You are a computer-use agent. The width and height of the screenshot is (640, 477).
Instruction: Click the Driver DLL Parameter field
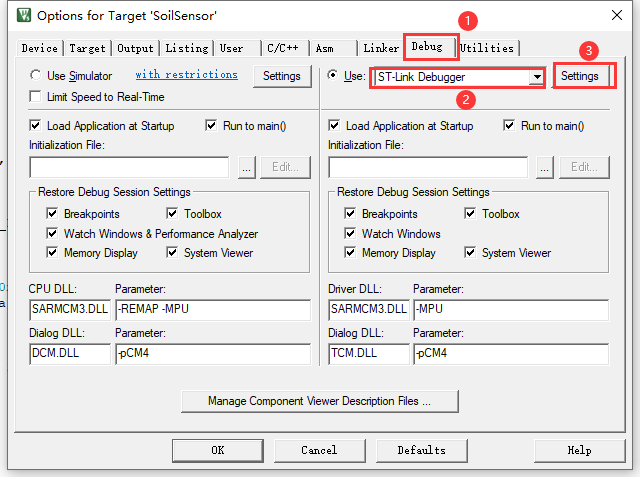pyautogui.click(x=510, y=309)
